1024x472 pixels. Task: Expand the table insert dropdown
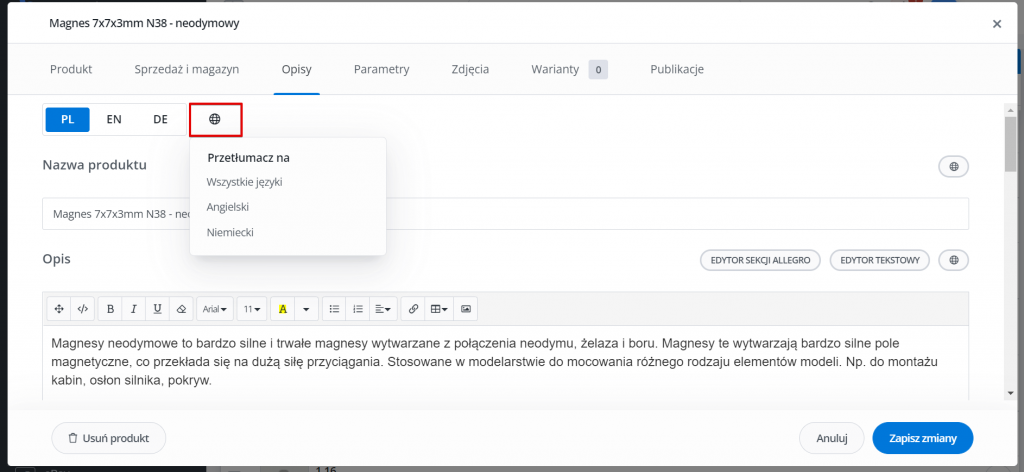pyautogui.click(x=439, y=309)
